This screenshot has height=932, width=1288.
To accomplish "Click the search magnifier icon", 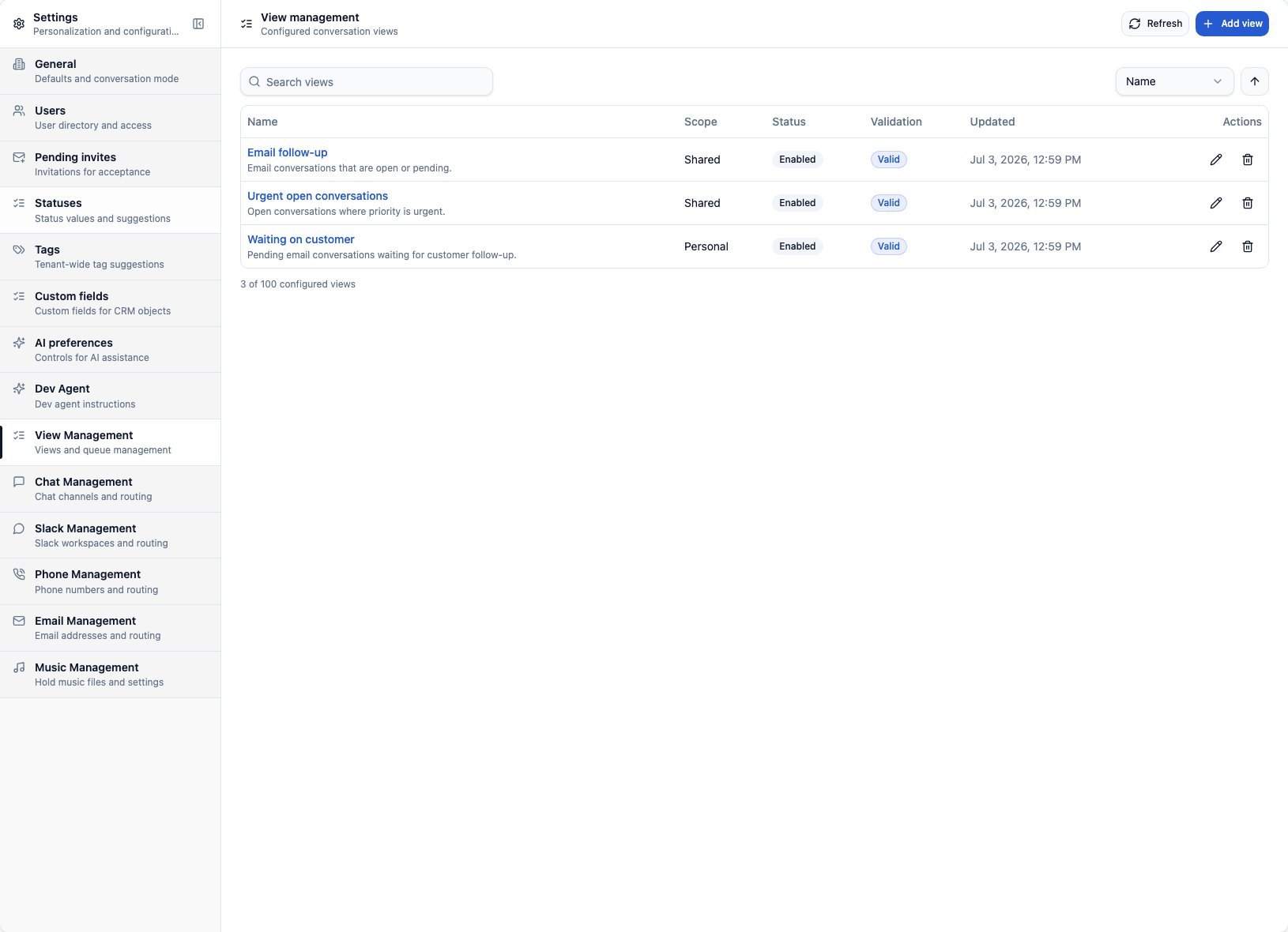I will tap(254, 82).
